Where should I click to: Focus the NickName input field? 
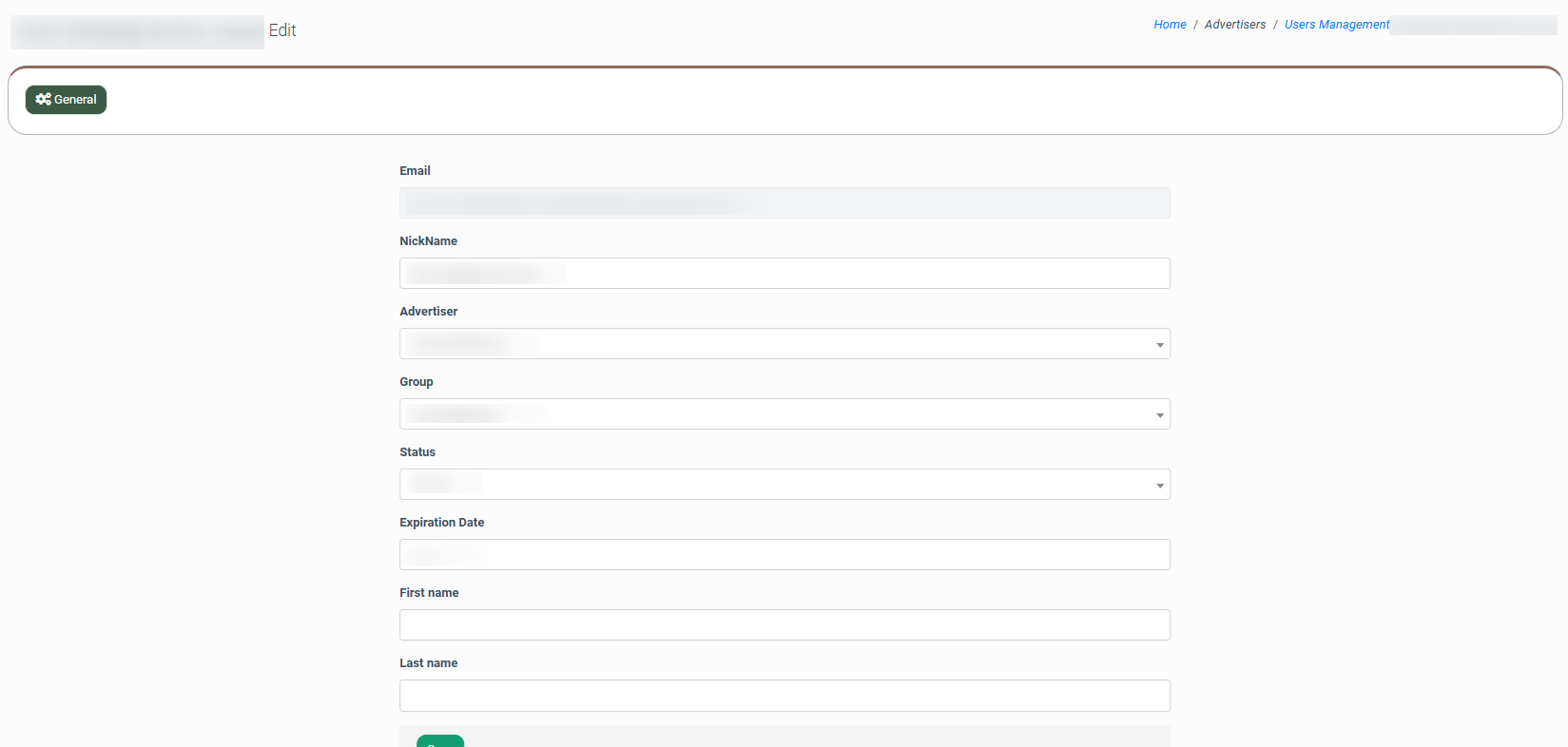pyautogui.click(x=784, y=274)
